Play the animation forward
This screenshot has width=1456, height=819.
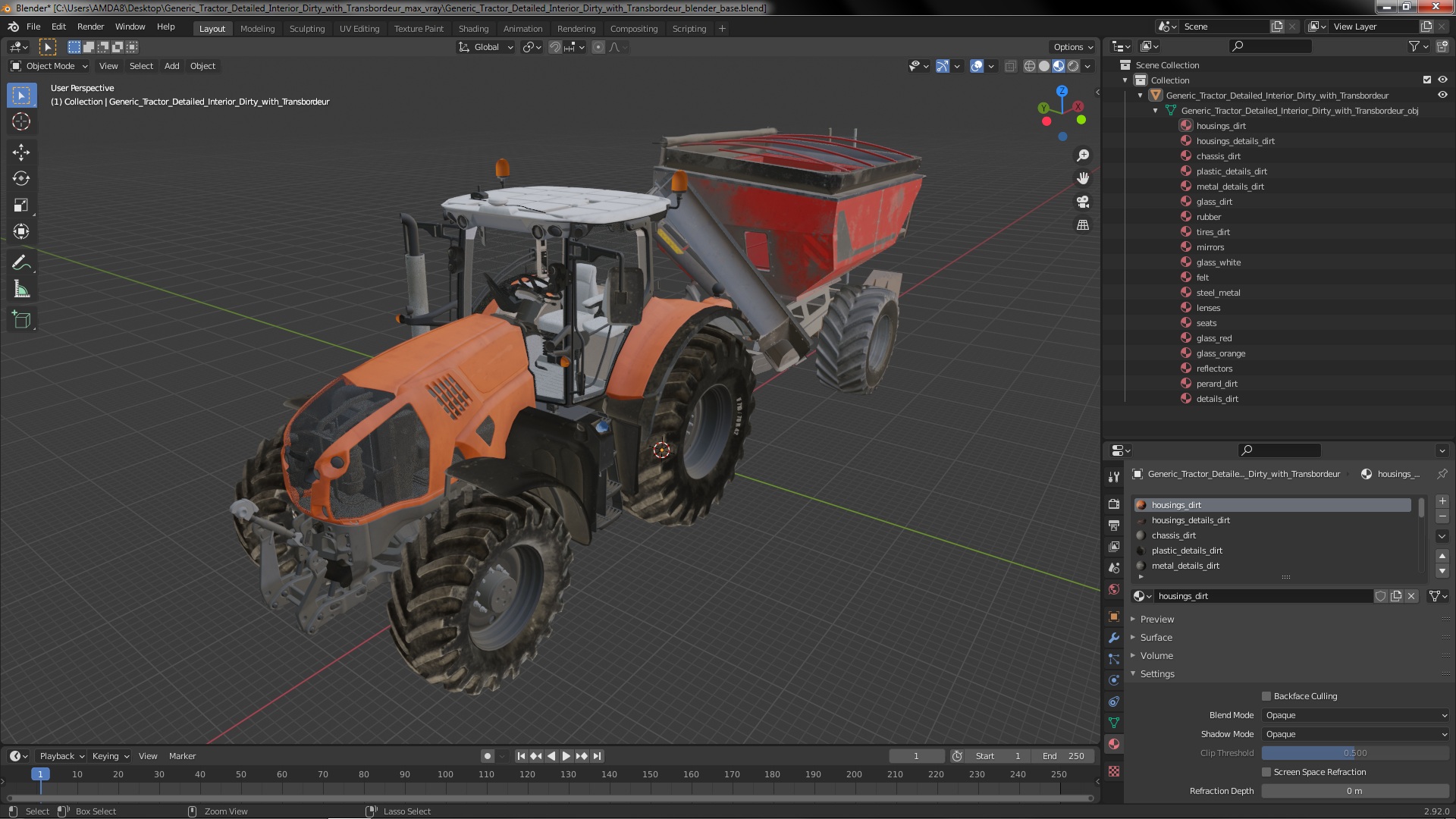[x=566, y=756]
